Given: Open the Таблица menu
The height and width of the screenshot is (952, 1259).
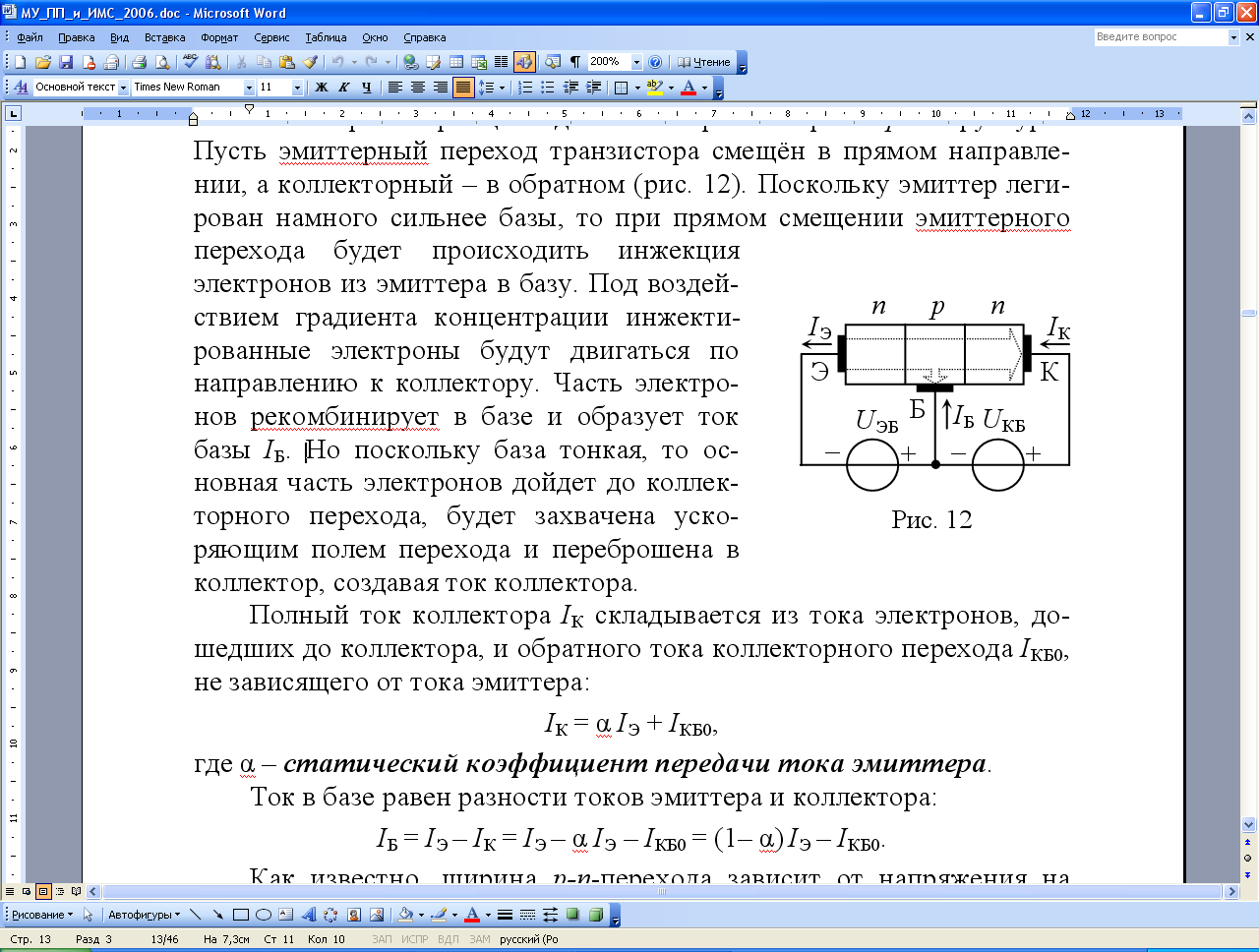Looking at the screenshot, I should pos(326,37).
